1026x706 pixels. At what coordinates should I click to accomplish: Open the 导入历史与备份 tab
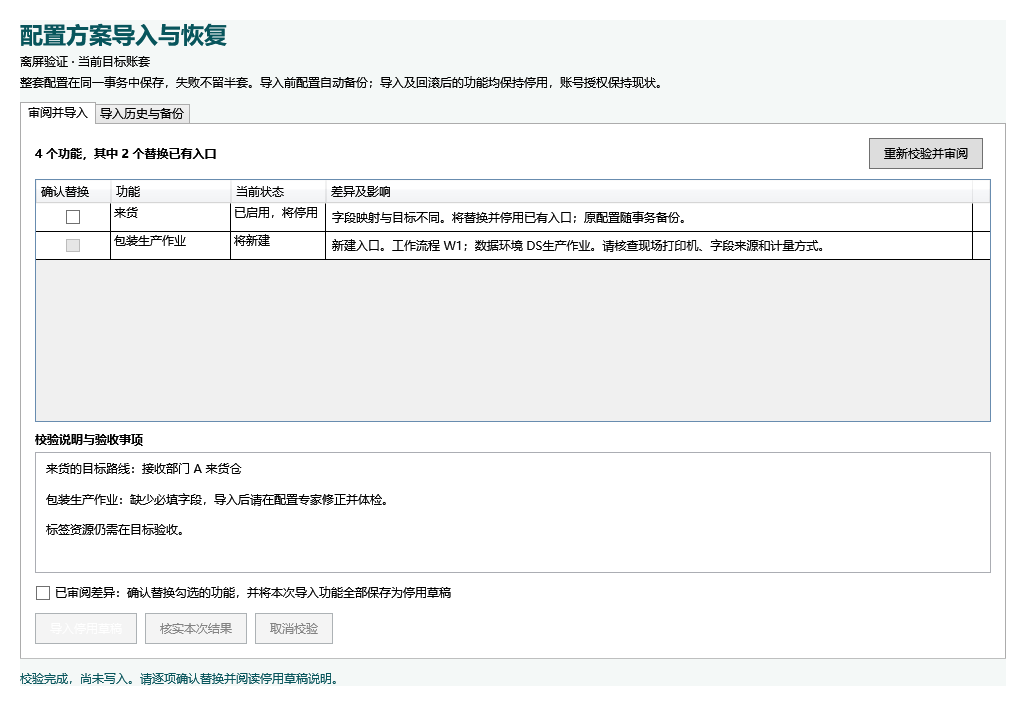tap(142, 114)
